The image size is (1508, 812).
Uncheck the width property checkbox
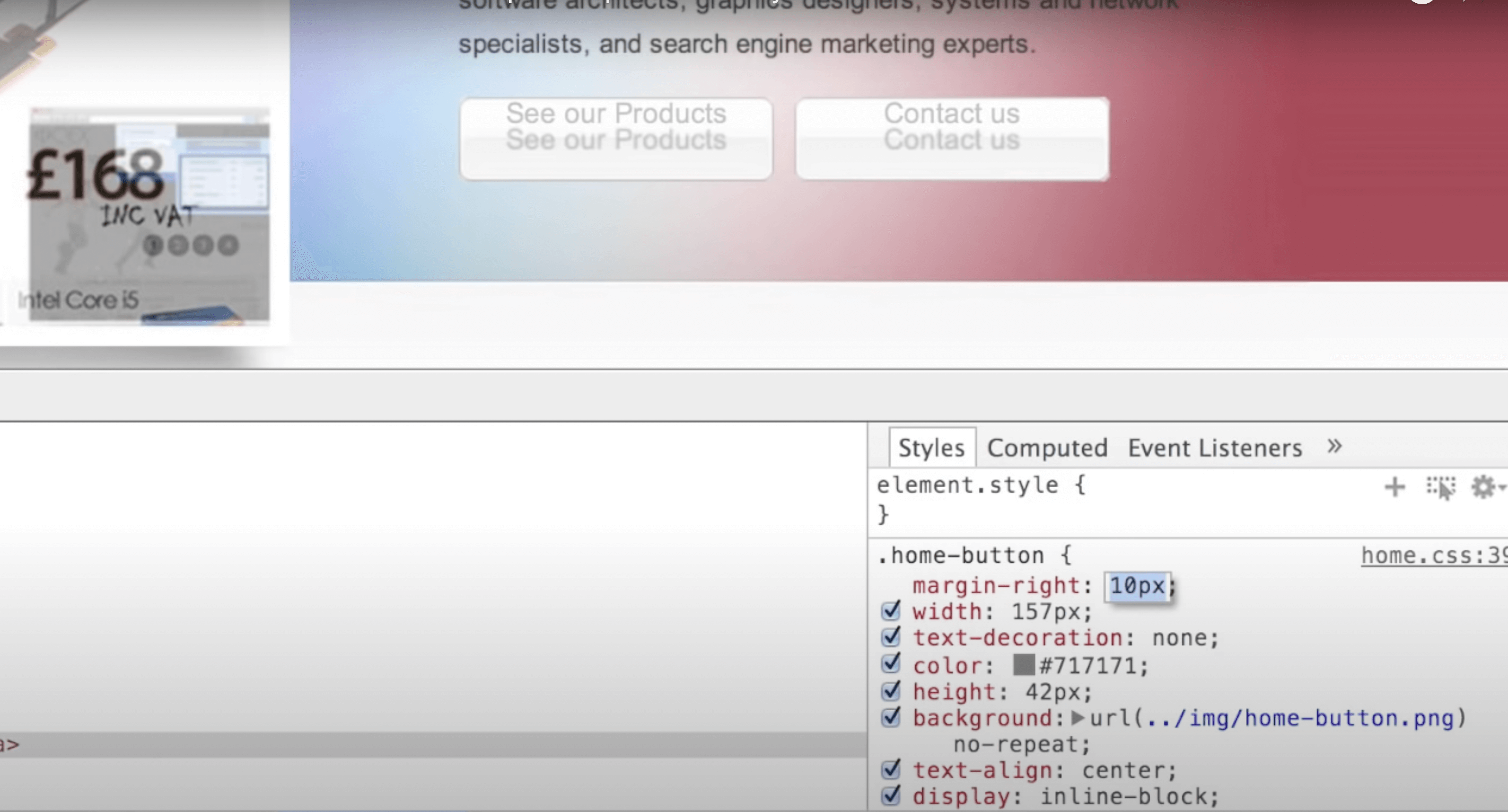point(891,611)
